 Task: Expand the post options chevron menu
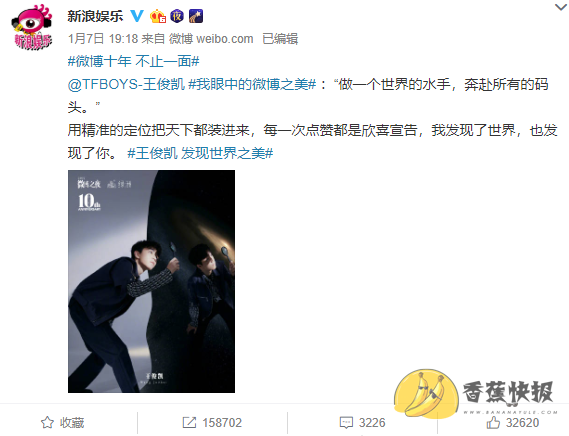click(x=561, y=7)
